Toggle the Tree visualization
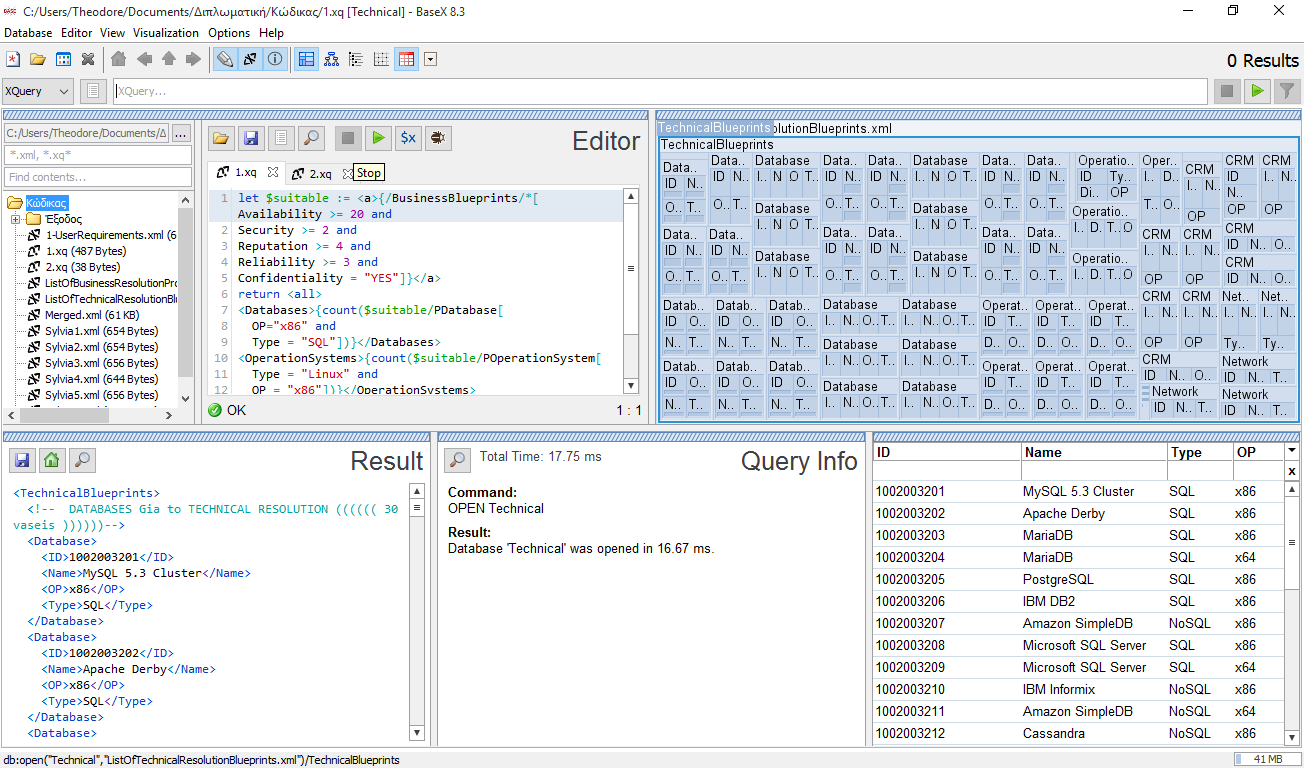This screenshot has width=1304, height=768. [x=331, y=60]
